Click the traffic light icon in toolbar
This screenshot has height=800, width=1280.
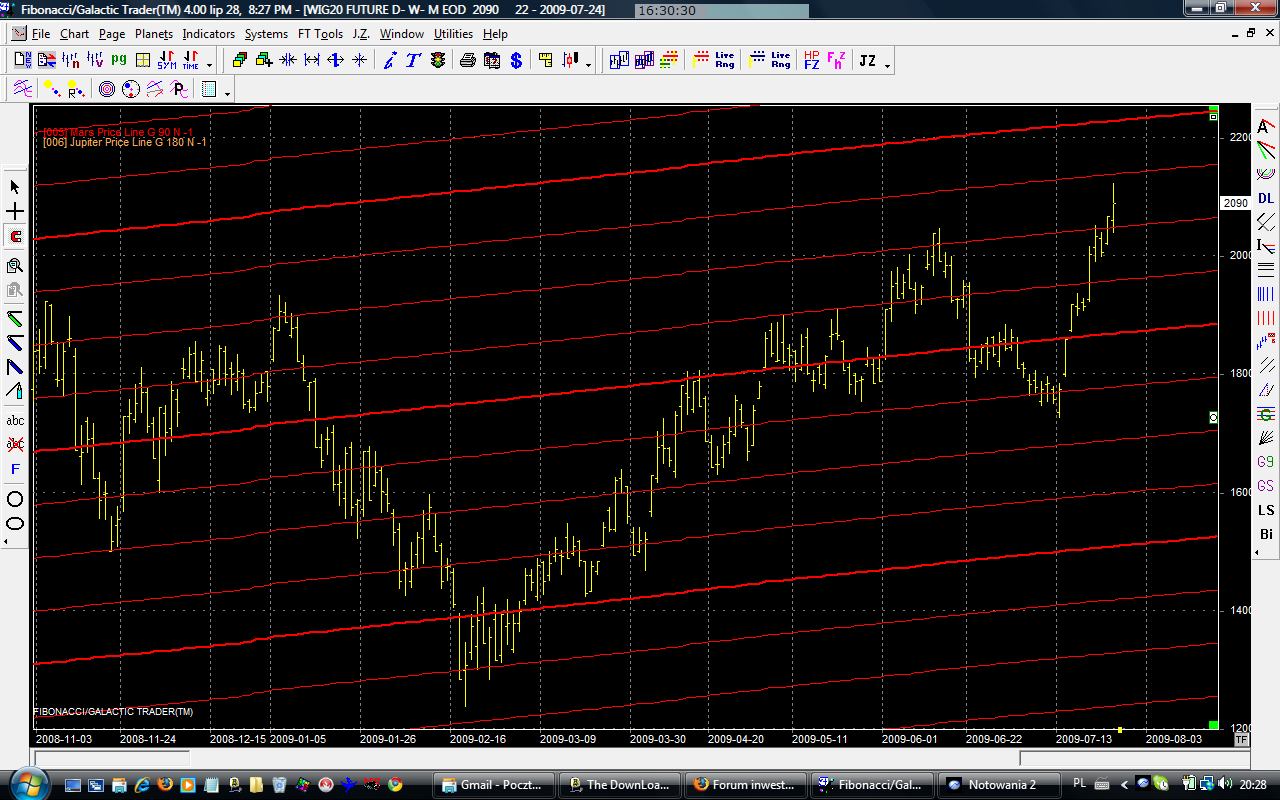[438, 61]
